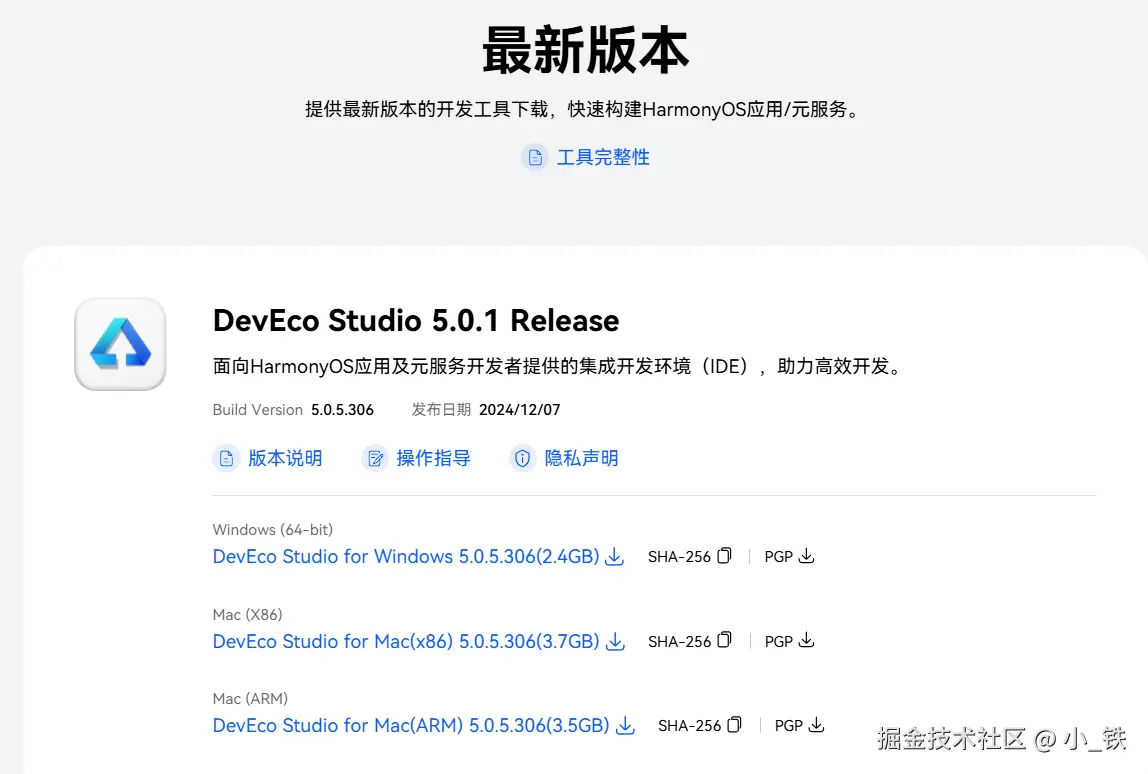The width and height of the screenshot is (1148, 774).
Task: Click the DevEco Studio app logo
Action: coord(120,344)
